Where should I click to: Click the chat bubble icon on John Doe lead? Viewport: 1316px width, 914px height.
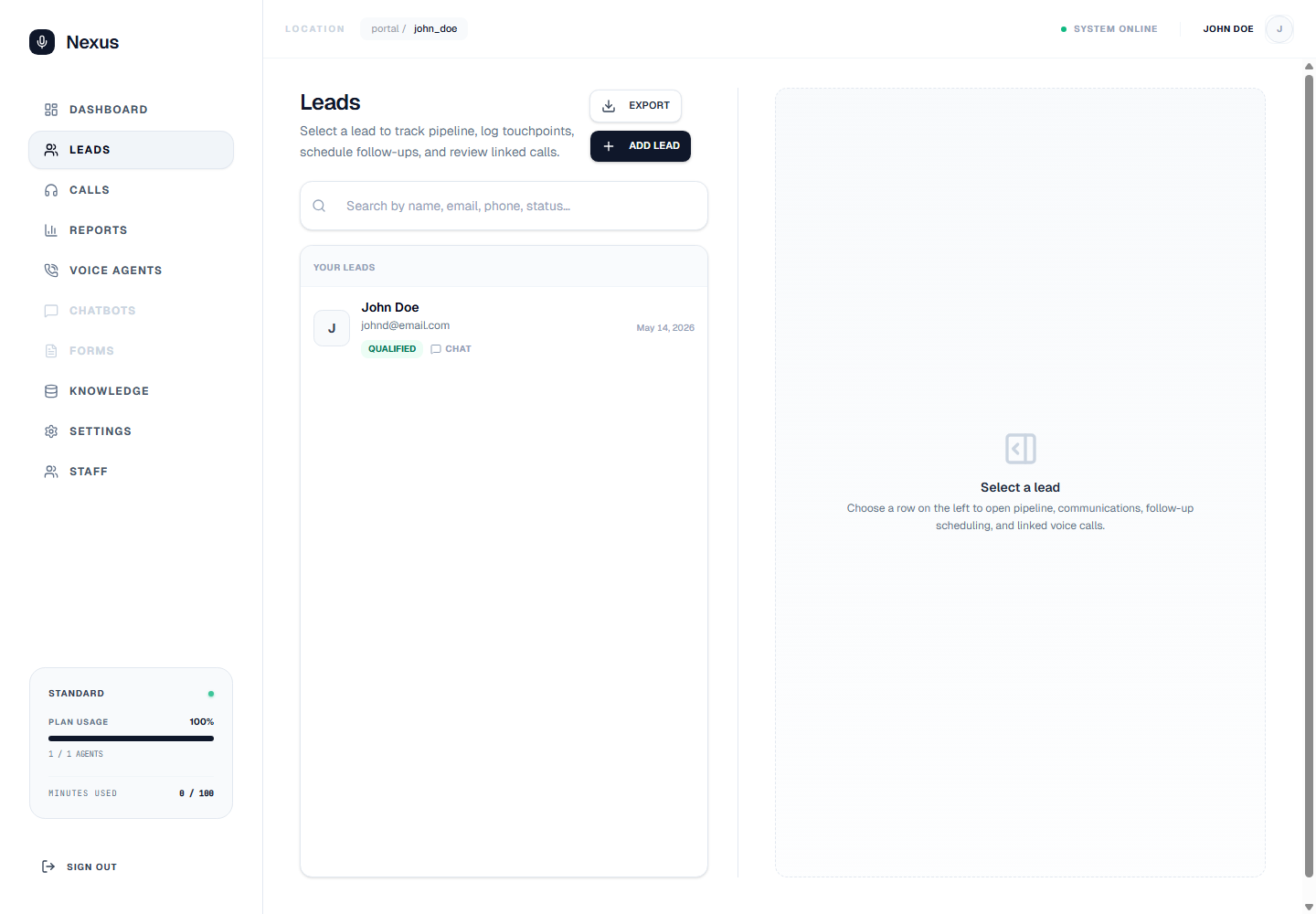436,349
